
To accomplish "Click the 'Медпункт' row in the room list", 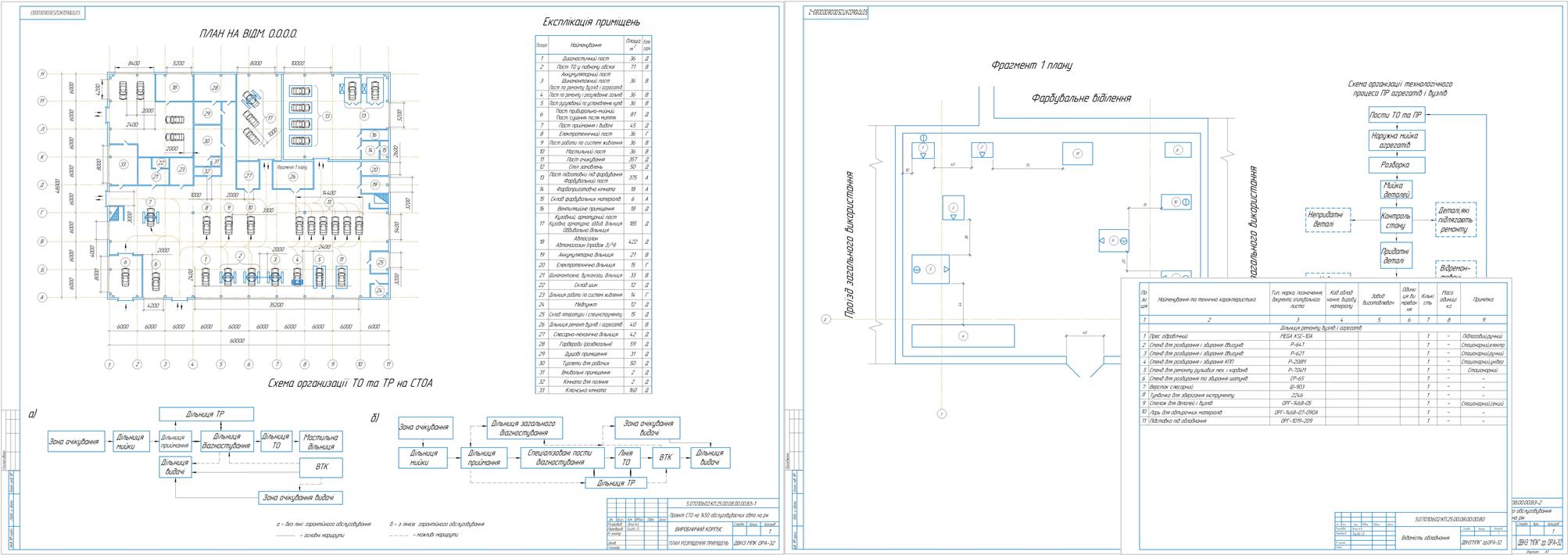I will tap(593, 305).
